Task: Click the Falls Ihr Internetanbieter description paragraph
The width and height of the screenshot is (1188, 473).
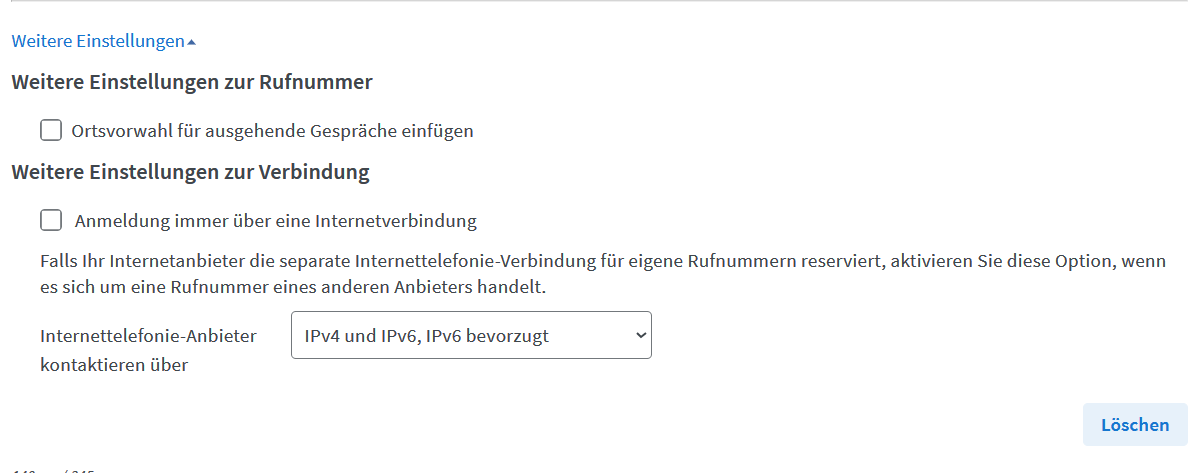Action: (603, 275)
